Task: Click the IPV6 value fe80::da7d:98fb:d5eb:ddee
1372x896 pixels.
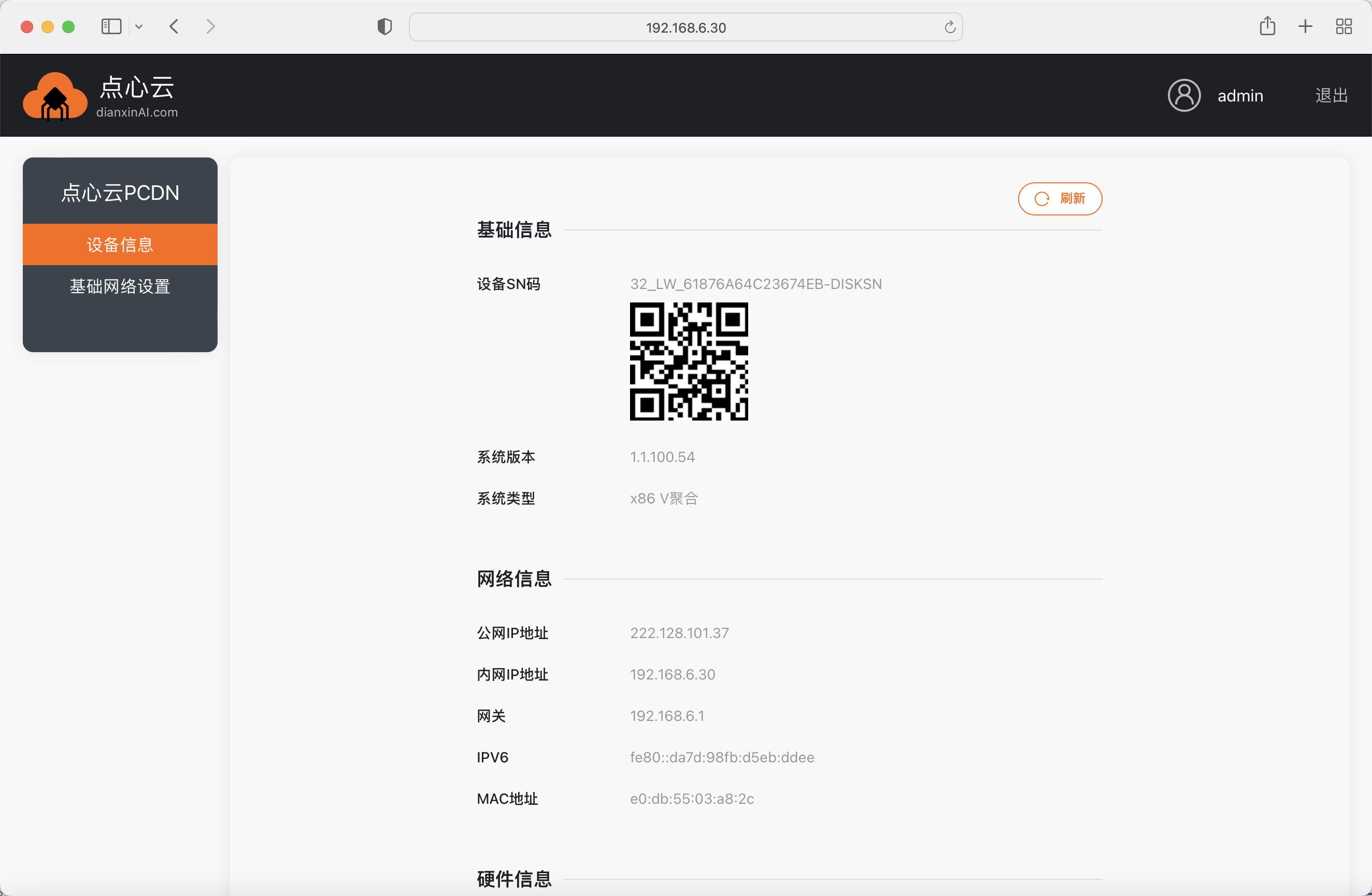Action: coord(722,757)
